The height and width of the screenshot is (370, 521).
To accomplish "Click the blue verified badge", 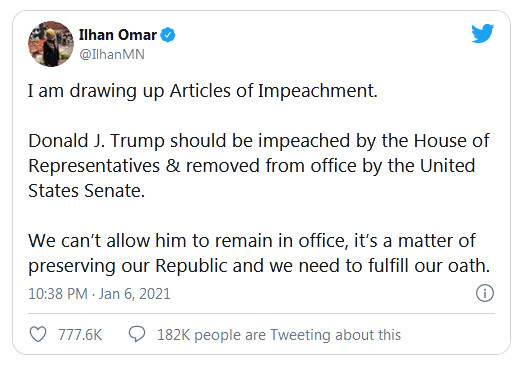I will (168, 35).
